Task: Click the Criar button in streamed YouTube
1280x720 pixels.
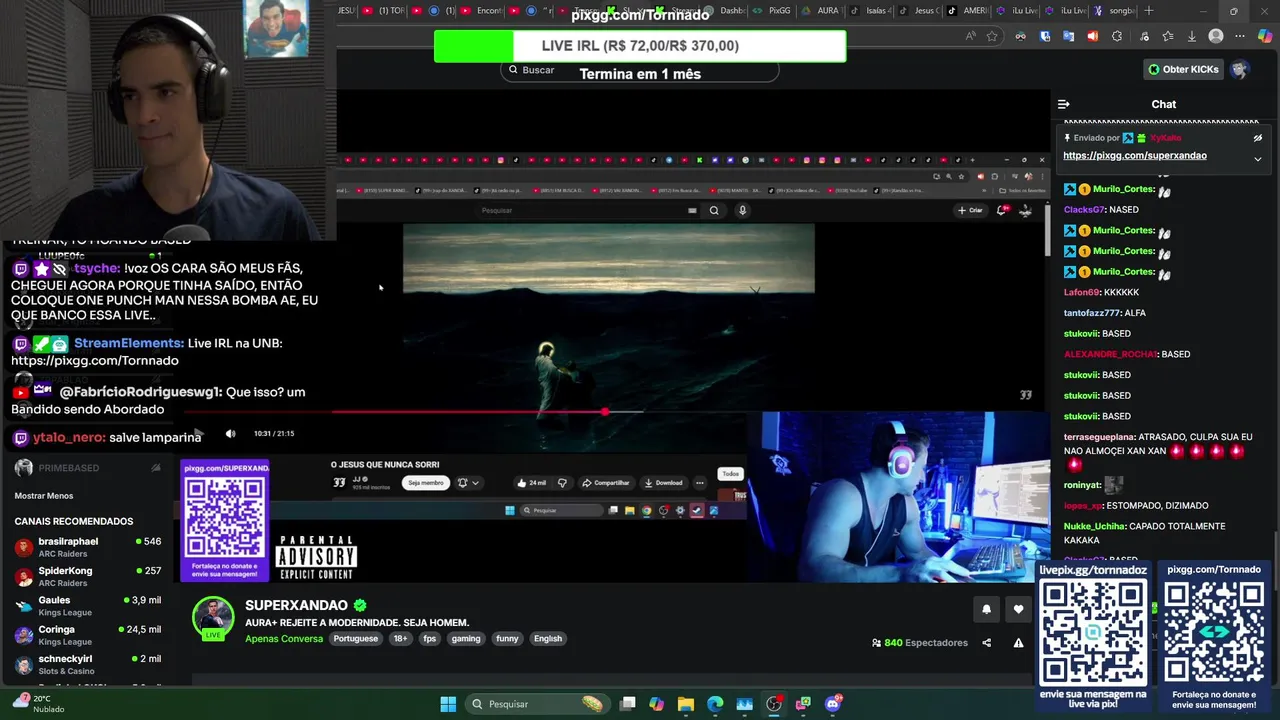Action: 970,210
